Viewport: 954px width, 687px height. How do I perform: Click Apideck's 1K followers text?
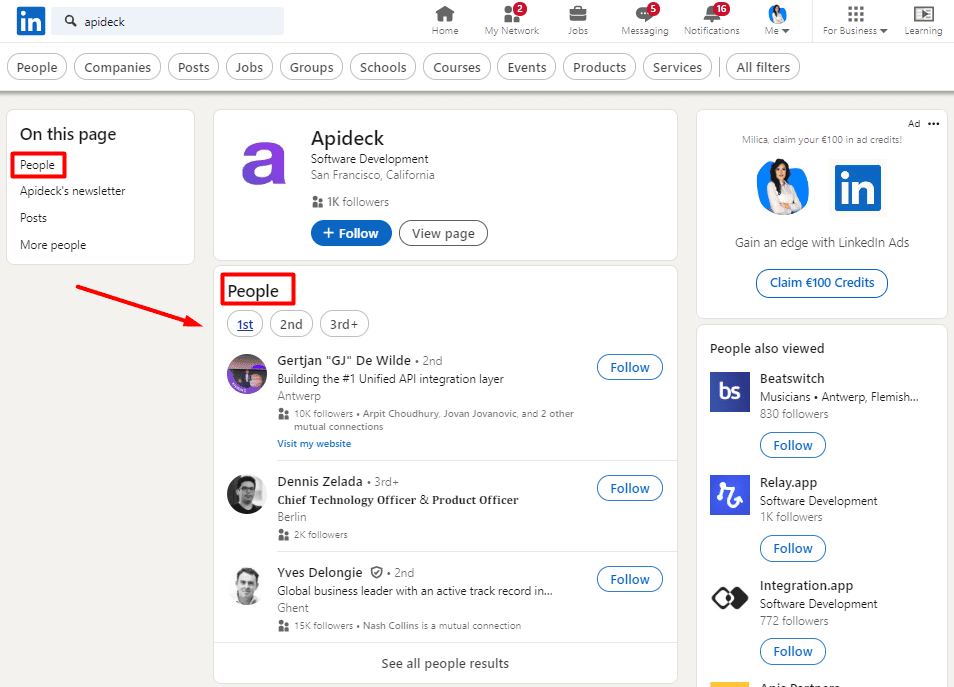358,201
